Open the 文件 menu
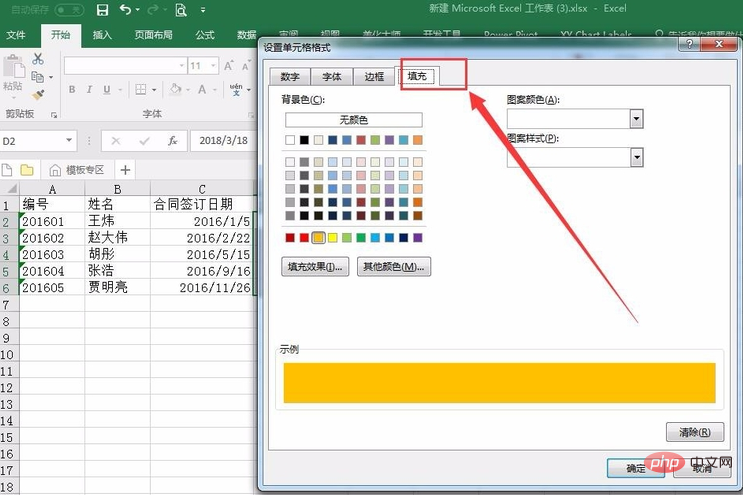This screenshot has width=743, height=495. click(x=16, y=35)
